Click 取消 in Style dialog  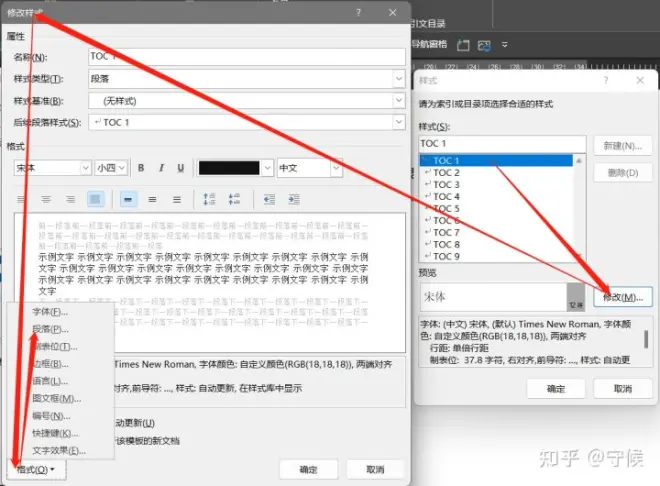[x=623, y=389]
